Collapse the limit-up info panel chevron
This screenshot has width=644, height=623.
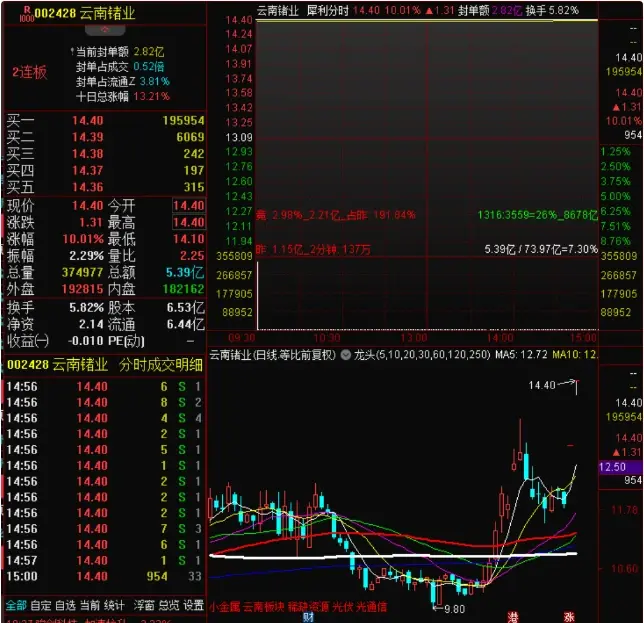click(x=104, y=31)
